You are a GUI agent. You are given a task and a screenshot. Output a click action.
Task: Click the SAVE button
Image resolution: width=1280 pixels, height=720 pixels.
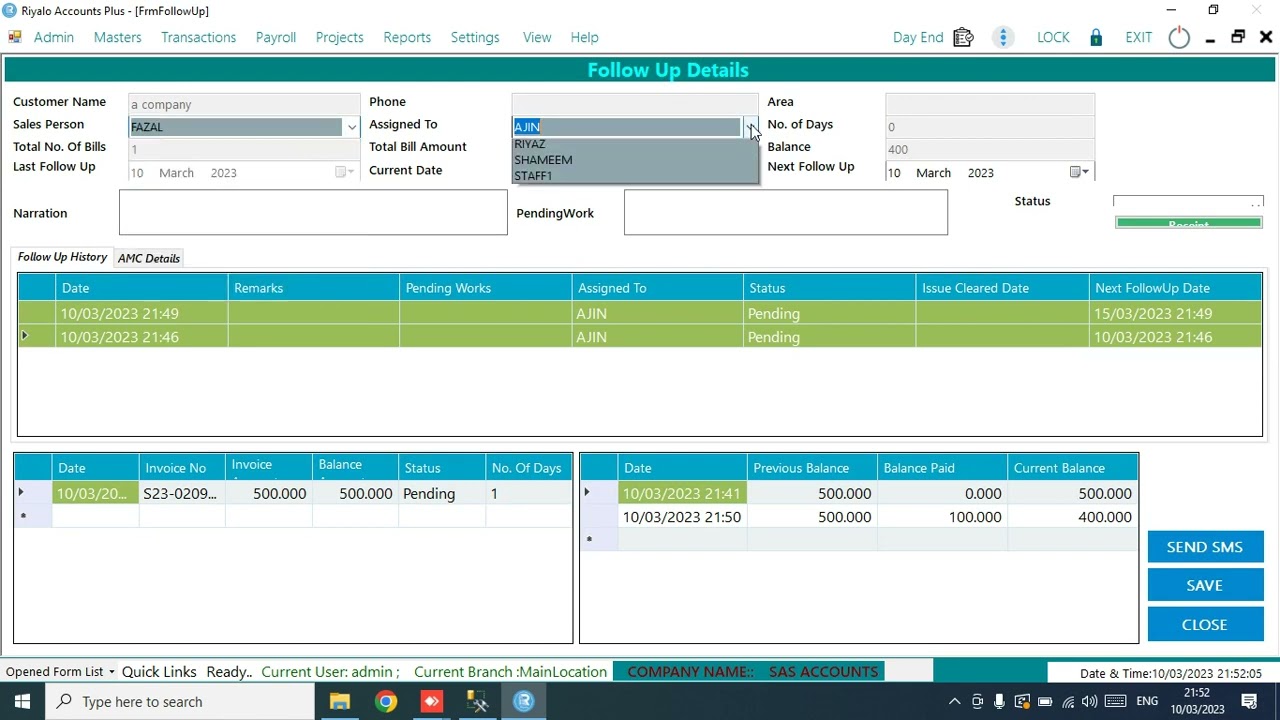pos(1204,585)
